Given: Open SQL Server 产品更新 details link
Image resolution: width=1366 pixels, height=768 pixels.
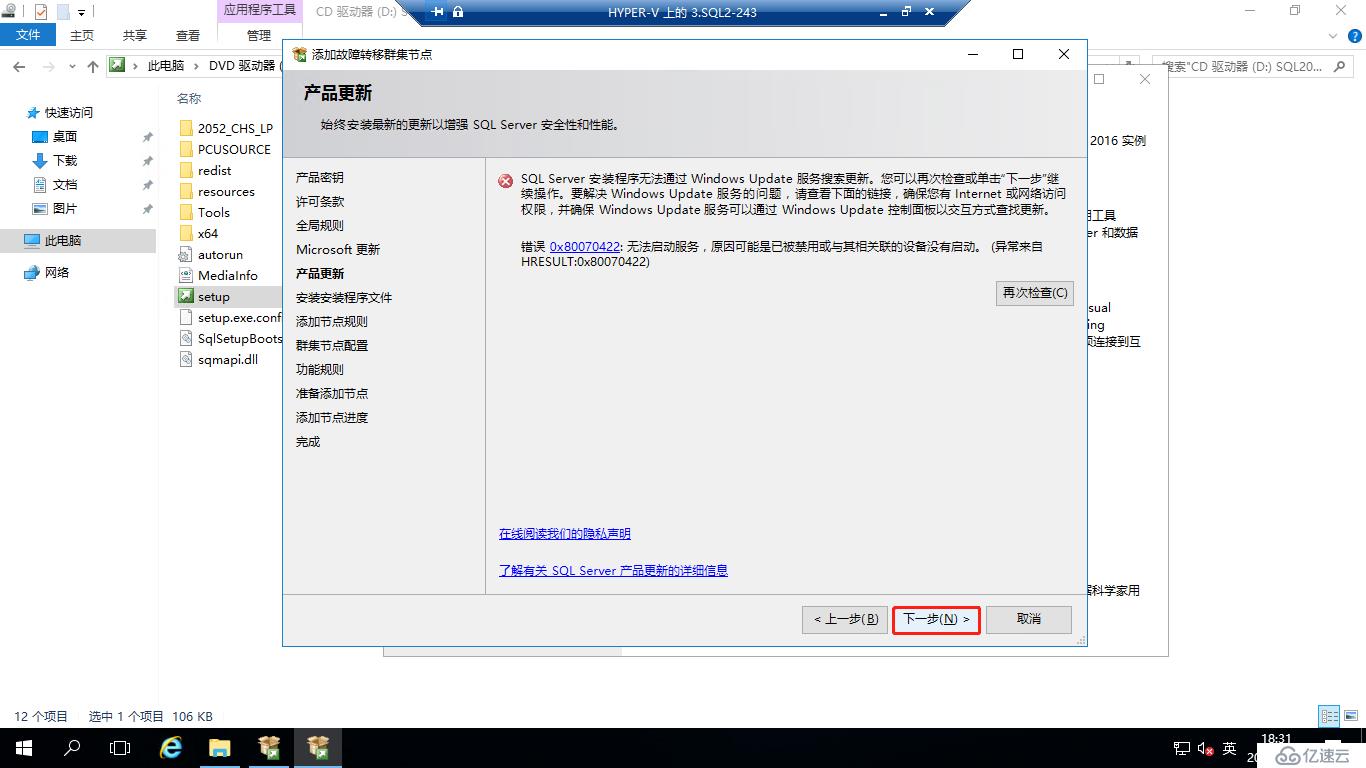Looking at the screenshot, I should tap(613, 570).
